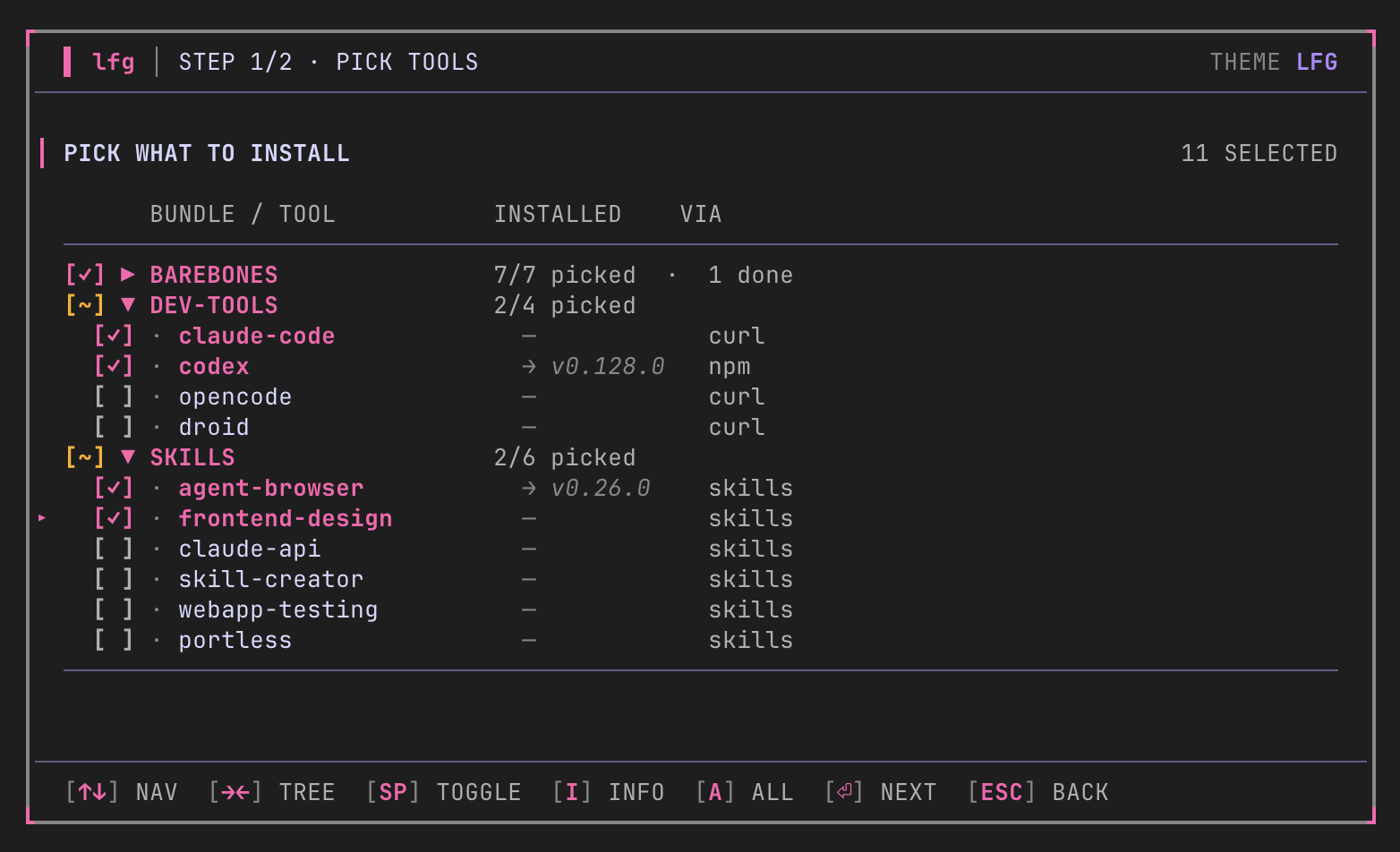The width and height of the screenshot is (1400, 852).
Task: Select the droid tool row
Action: pos(701,427)
